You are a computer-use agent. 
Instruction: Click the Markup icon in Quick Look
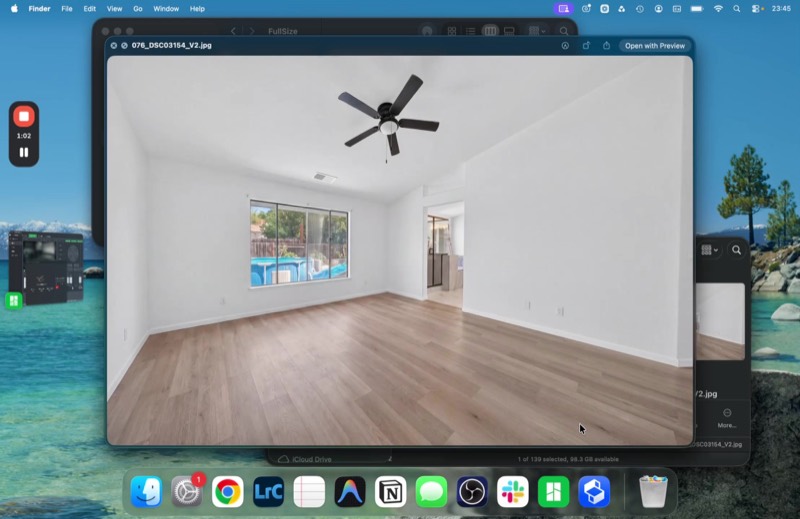point(565,45)
